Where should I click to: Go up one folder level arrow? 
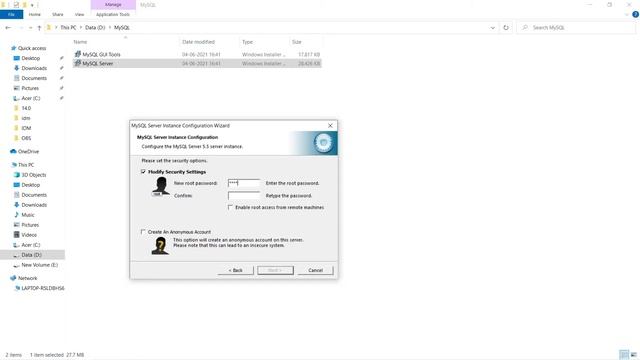[39, 28]
